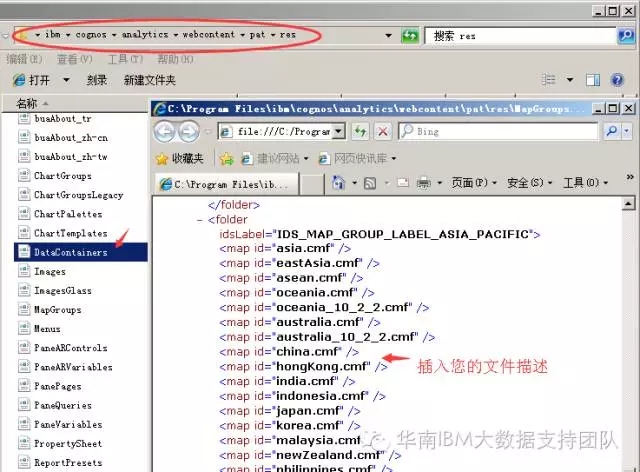Viewport: 640px width, 472px height.
Task: Click the 打开 open button in Explorer
Action: point(31,80)
